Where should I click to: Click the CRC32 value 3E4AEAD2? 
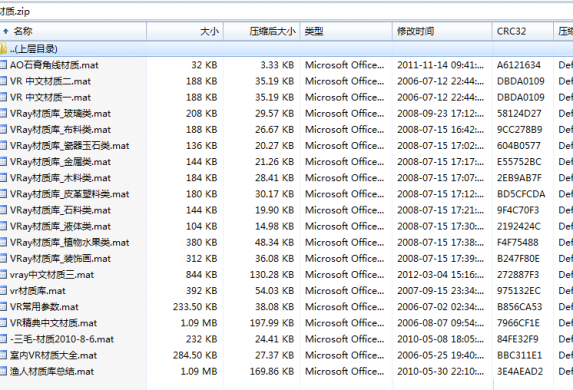coord(520,371)
